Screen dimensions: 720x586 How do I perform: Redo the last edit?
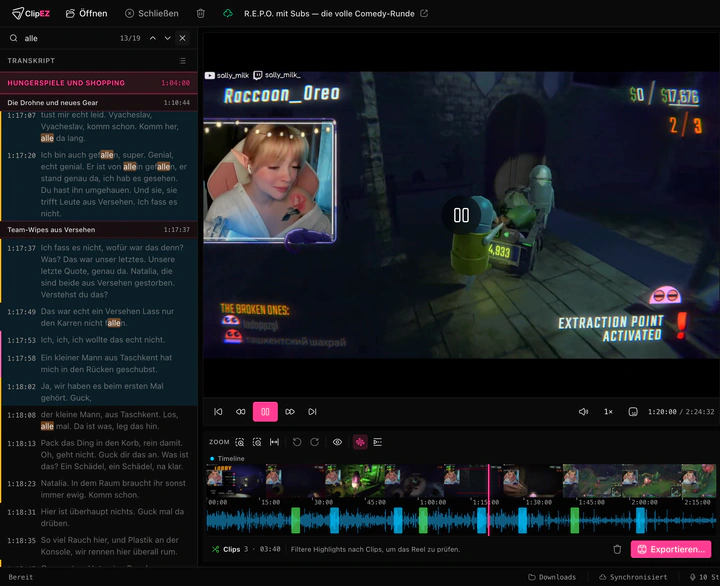pyautogui.click(x=315, y=442)
